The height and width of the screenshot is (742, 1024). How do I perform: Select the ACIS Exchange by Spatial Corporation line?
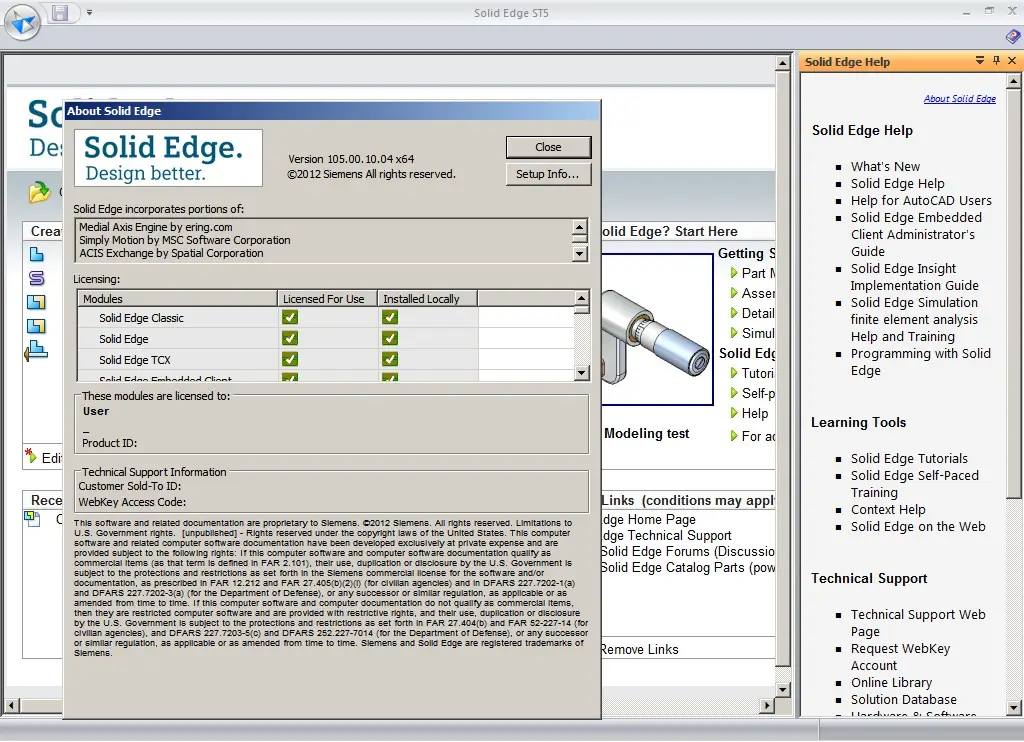coord(171,253)
